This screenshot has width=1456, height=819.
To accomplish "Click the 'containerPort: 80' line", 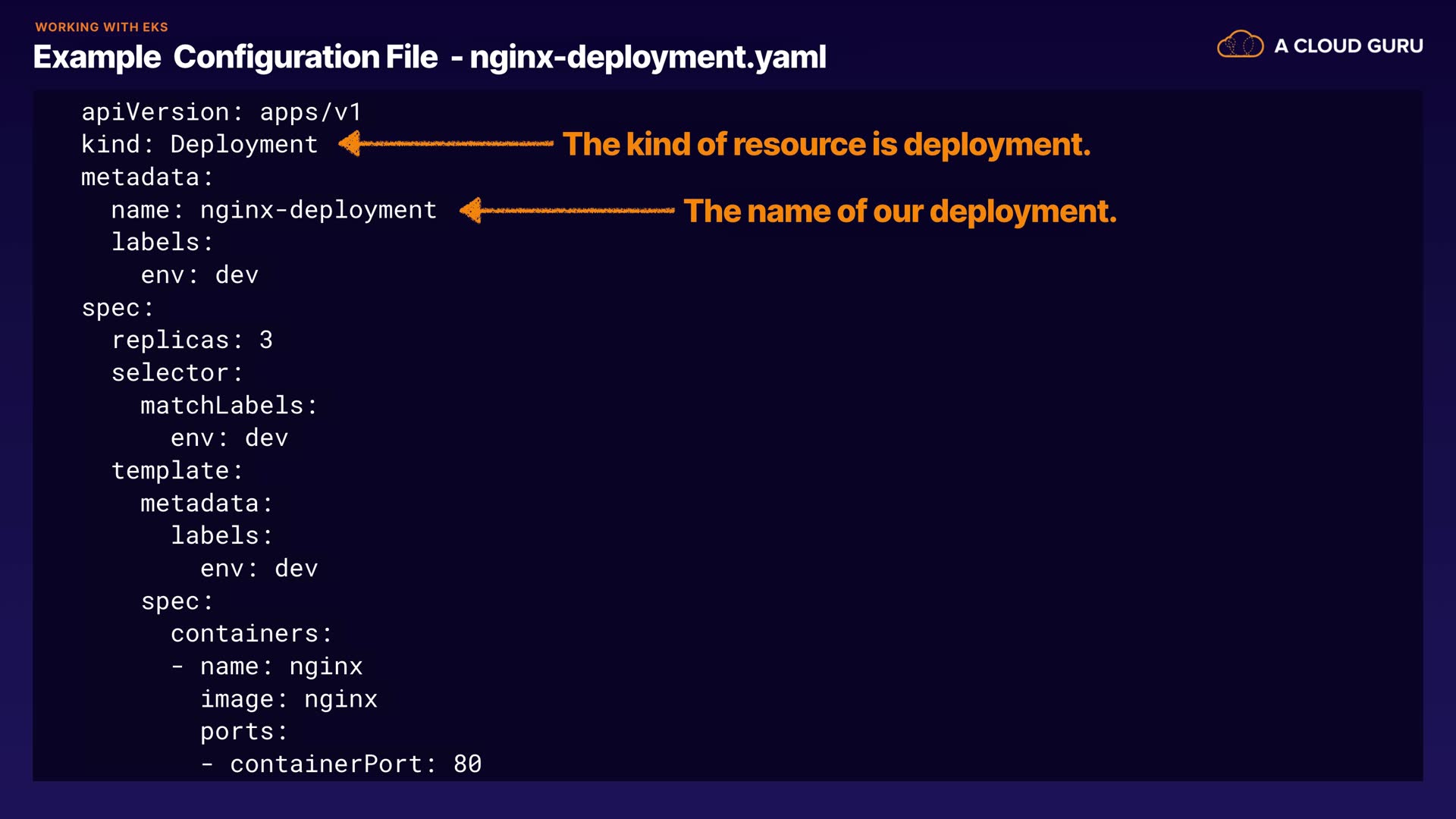I will pyautogui.click(x=341, y=764).
